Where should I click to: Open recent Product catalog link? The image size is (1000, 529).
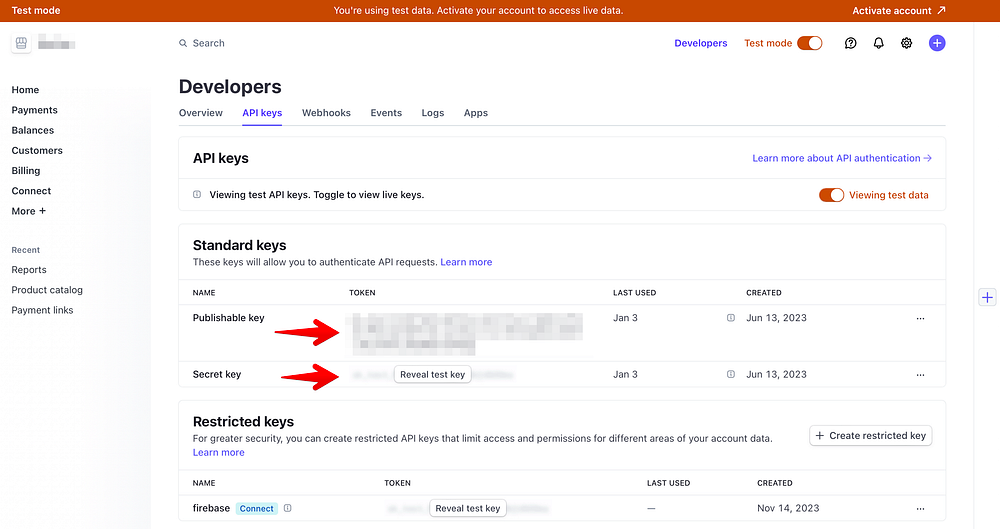(x=47, y=290)
